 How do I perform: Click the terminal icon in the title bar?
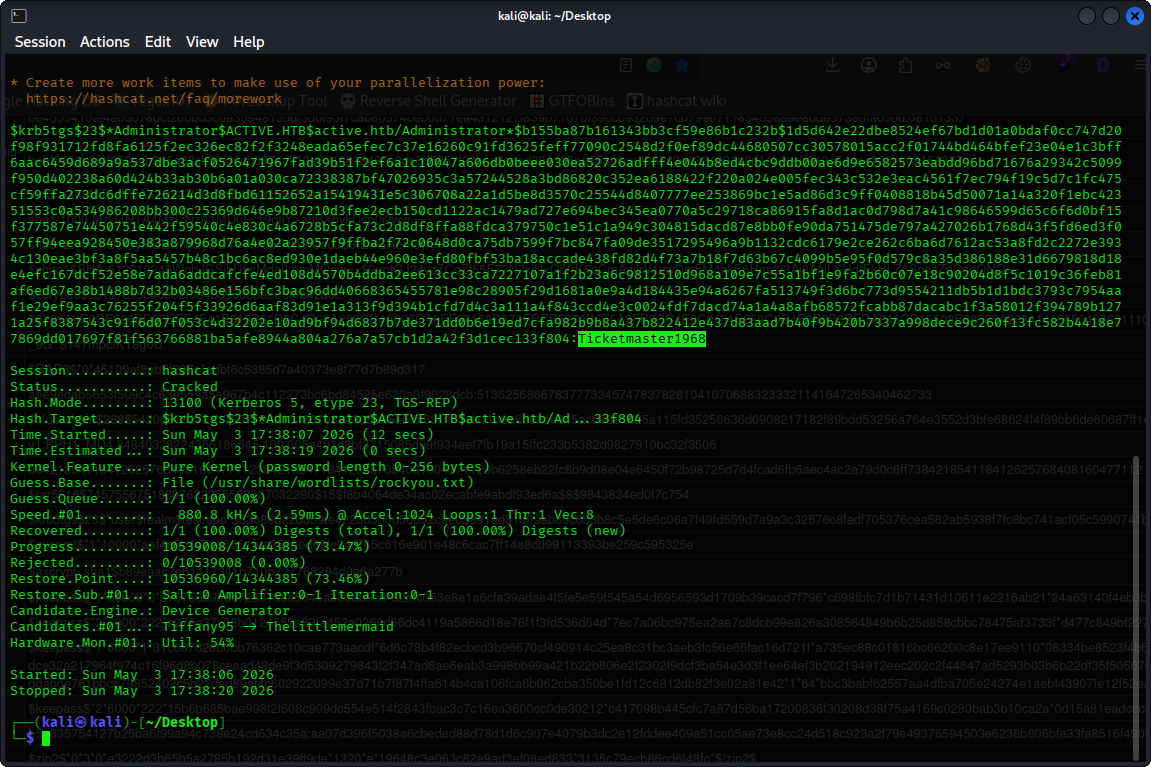(19, 15)
